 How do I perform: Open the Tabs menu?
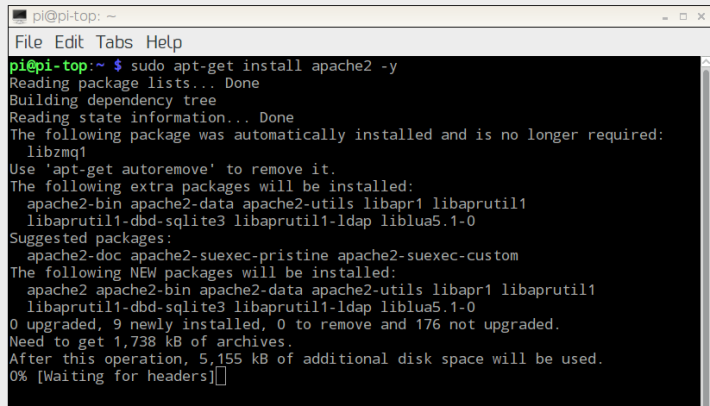[114, 43]
